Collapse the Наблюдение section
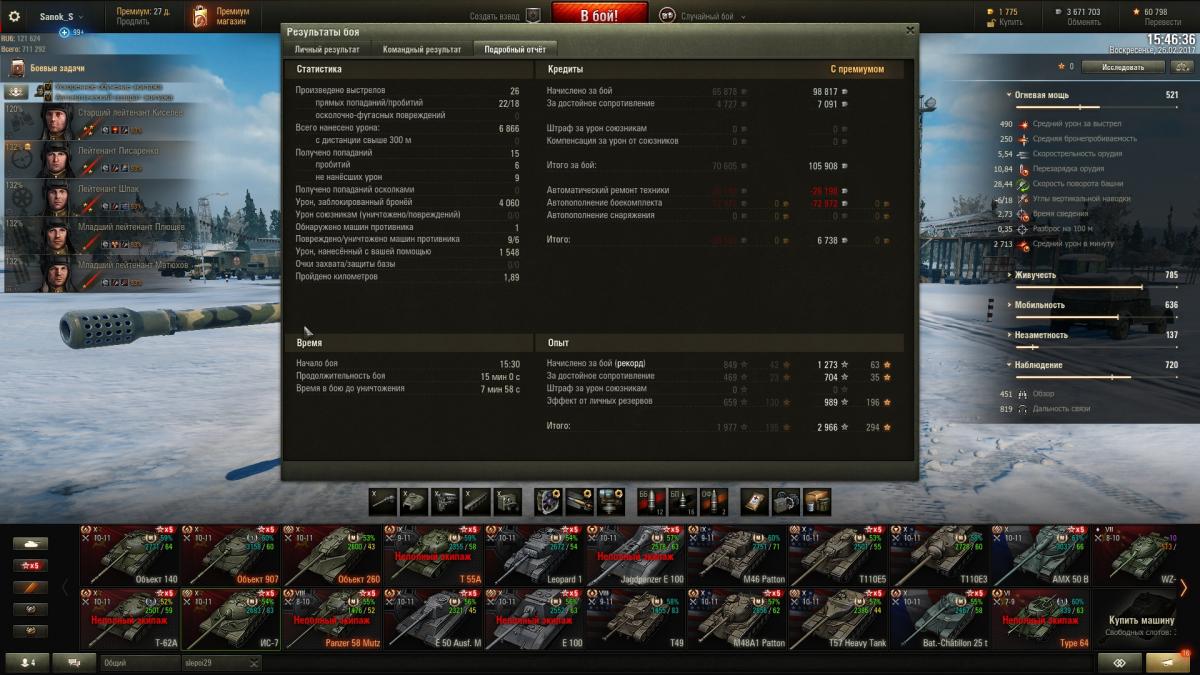 point(1009,365)
